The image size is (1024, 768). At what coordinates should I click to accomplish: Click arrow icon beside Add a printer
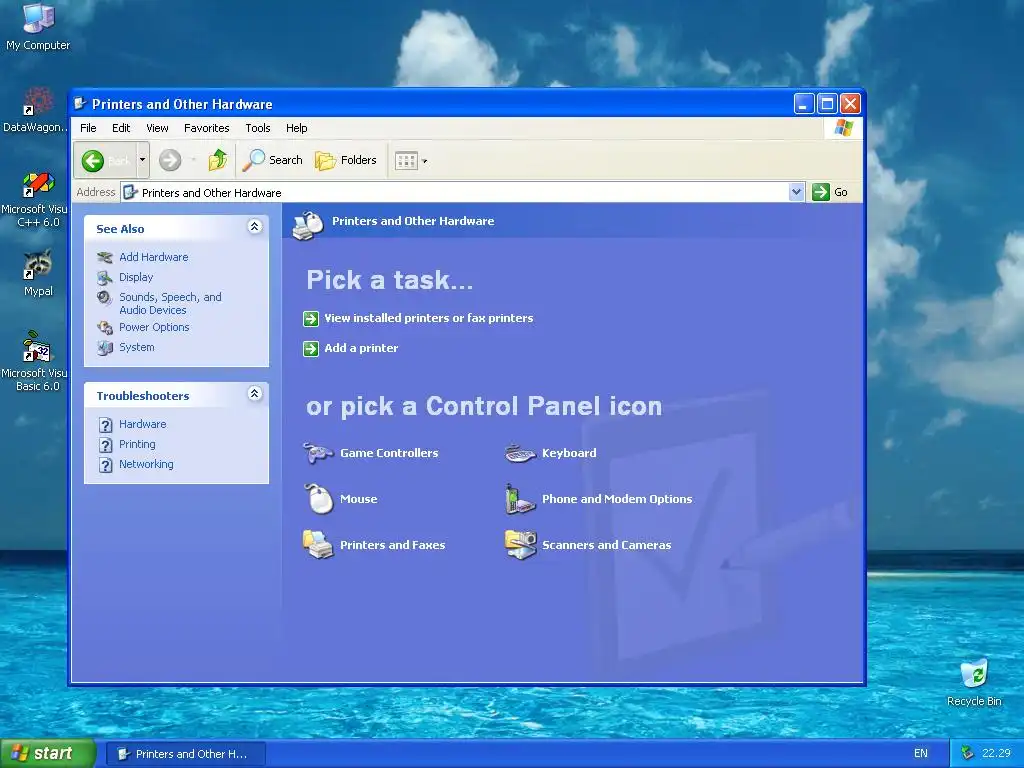(x=311, y=349)
